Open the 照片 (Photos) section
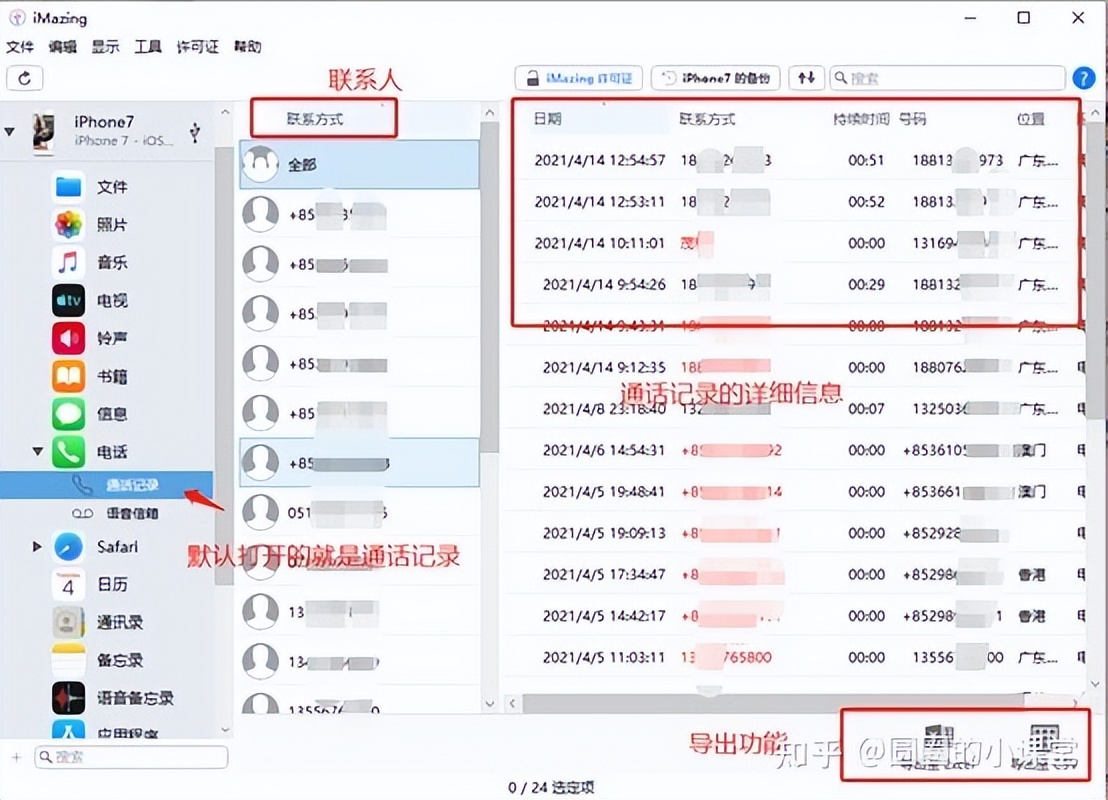The height and width of the screenshot is (800, 1108). click(68, 224)
